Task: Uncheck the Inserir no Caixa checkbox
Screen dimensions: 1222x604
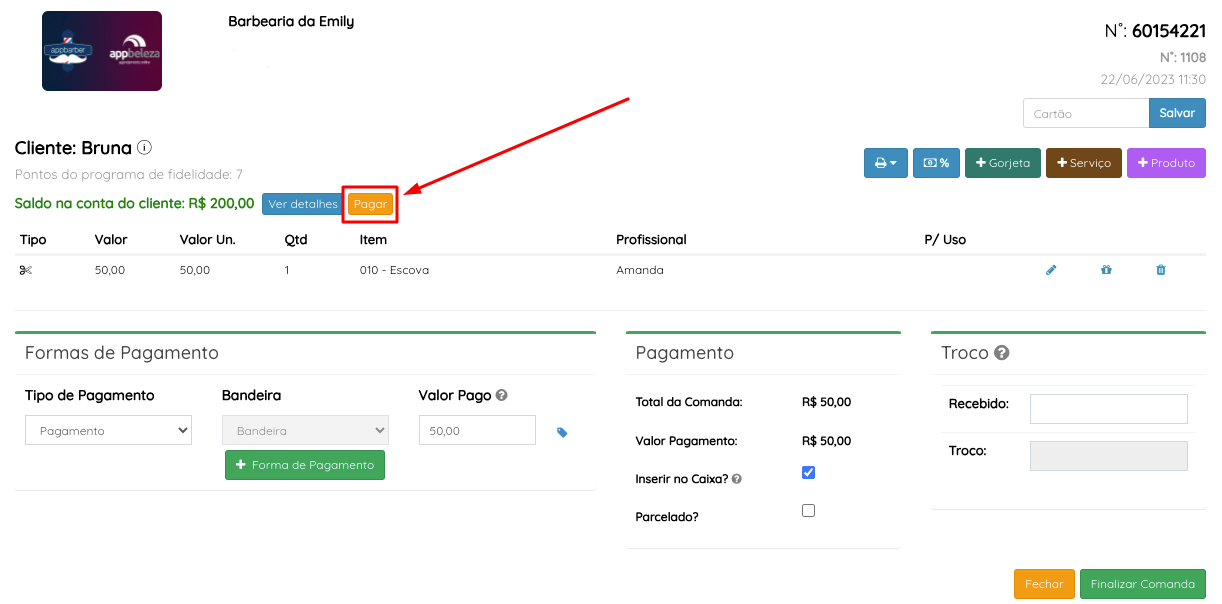Action: [809, 472]
